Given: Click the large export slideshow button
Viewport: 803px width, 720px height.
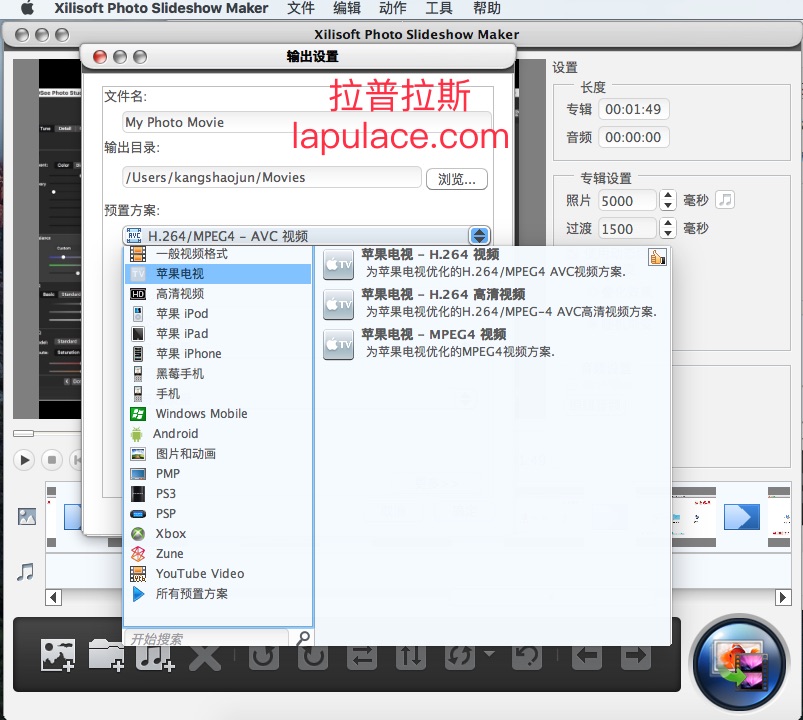Looking at the screenshot, I should pos(740,665).
